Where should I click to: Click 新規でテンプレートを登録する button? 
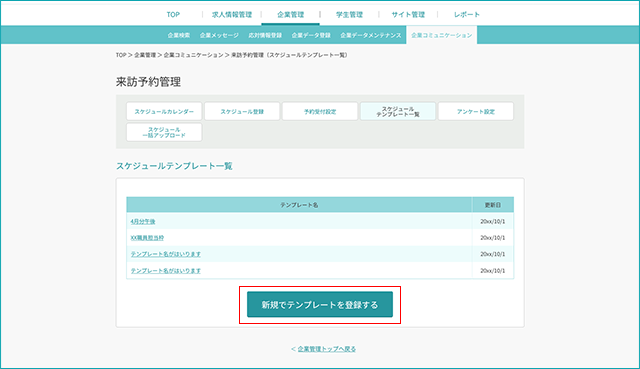point(320,305)
